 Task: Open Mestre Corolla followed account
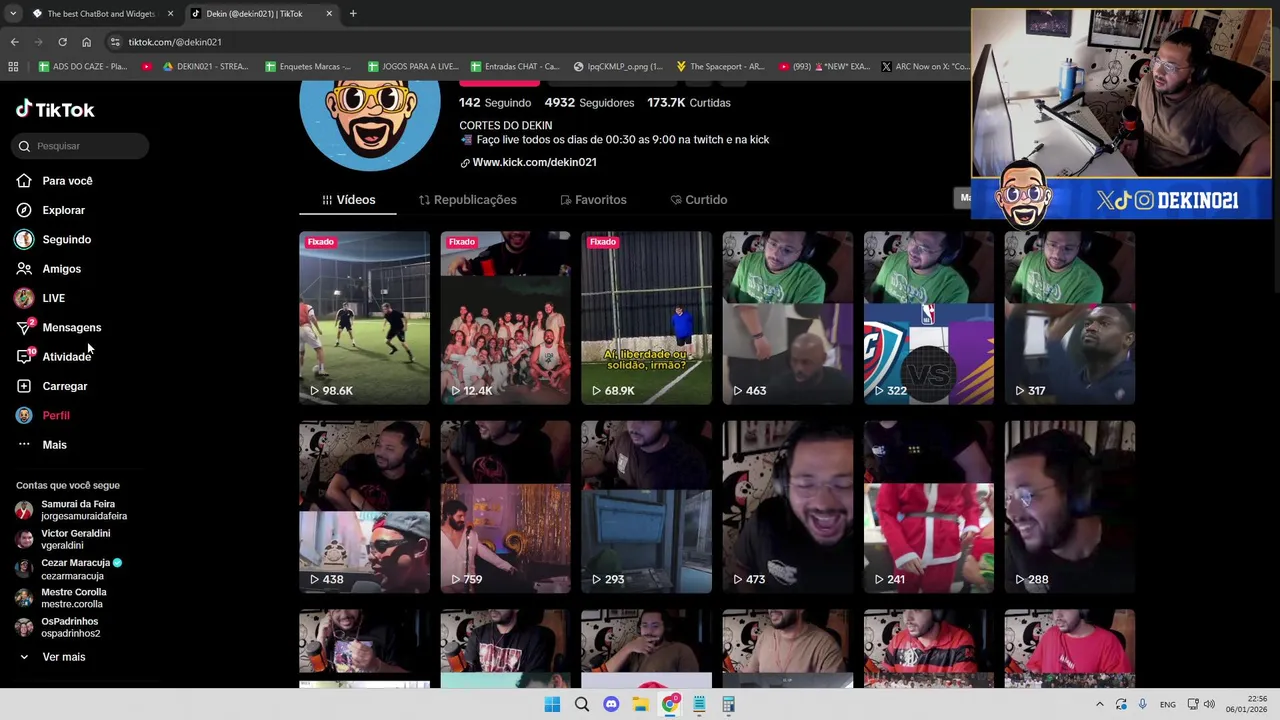click(x=61, y=598)
